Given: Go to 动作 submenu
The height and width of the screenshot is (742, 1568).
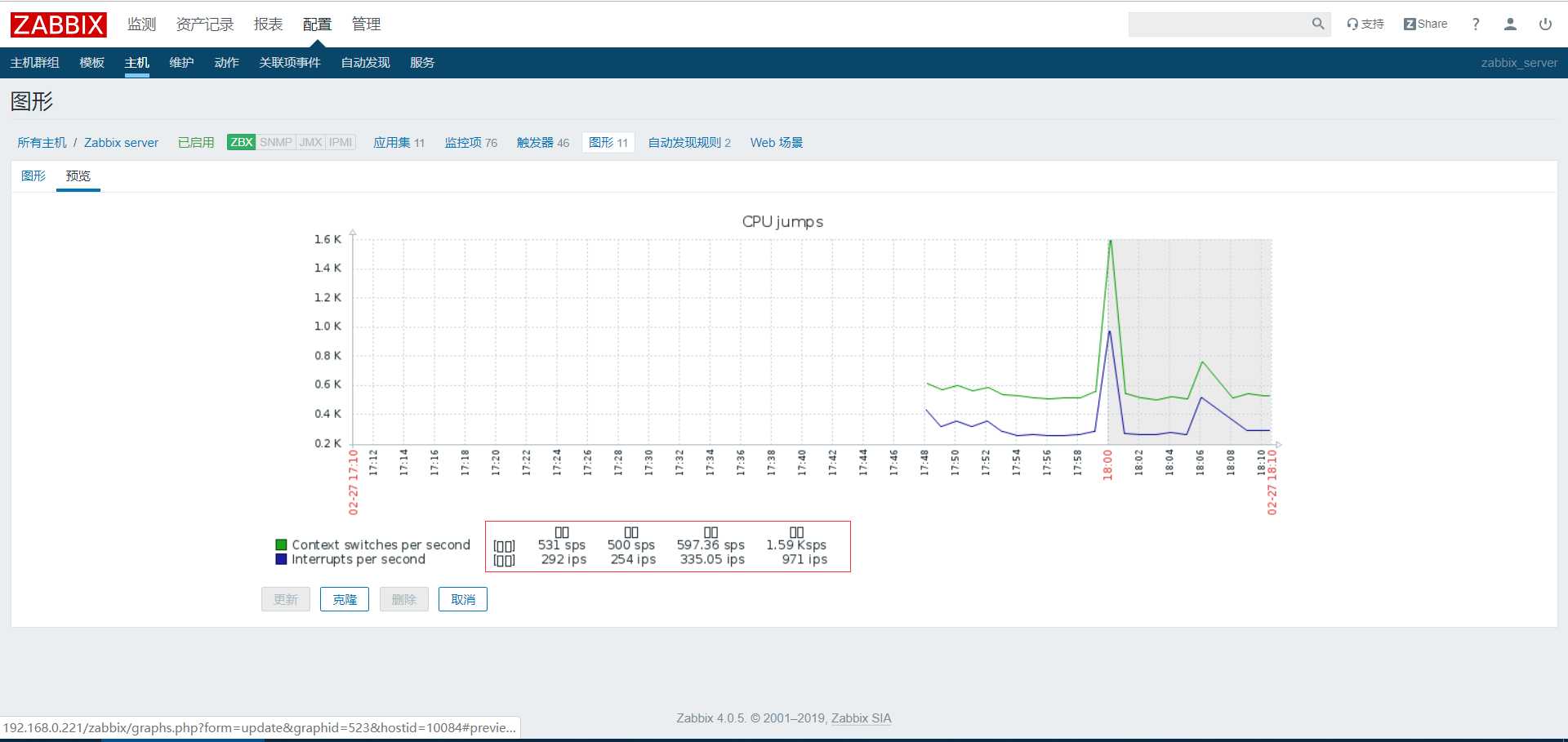Looking at the screenshot, I should [226, 63].
